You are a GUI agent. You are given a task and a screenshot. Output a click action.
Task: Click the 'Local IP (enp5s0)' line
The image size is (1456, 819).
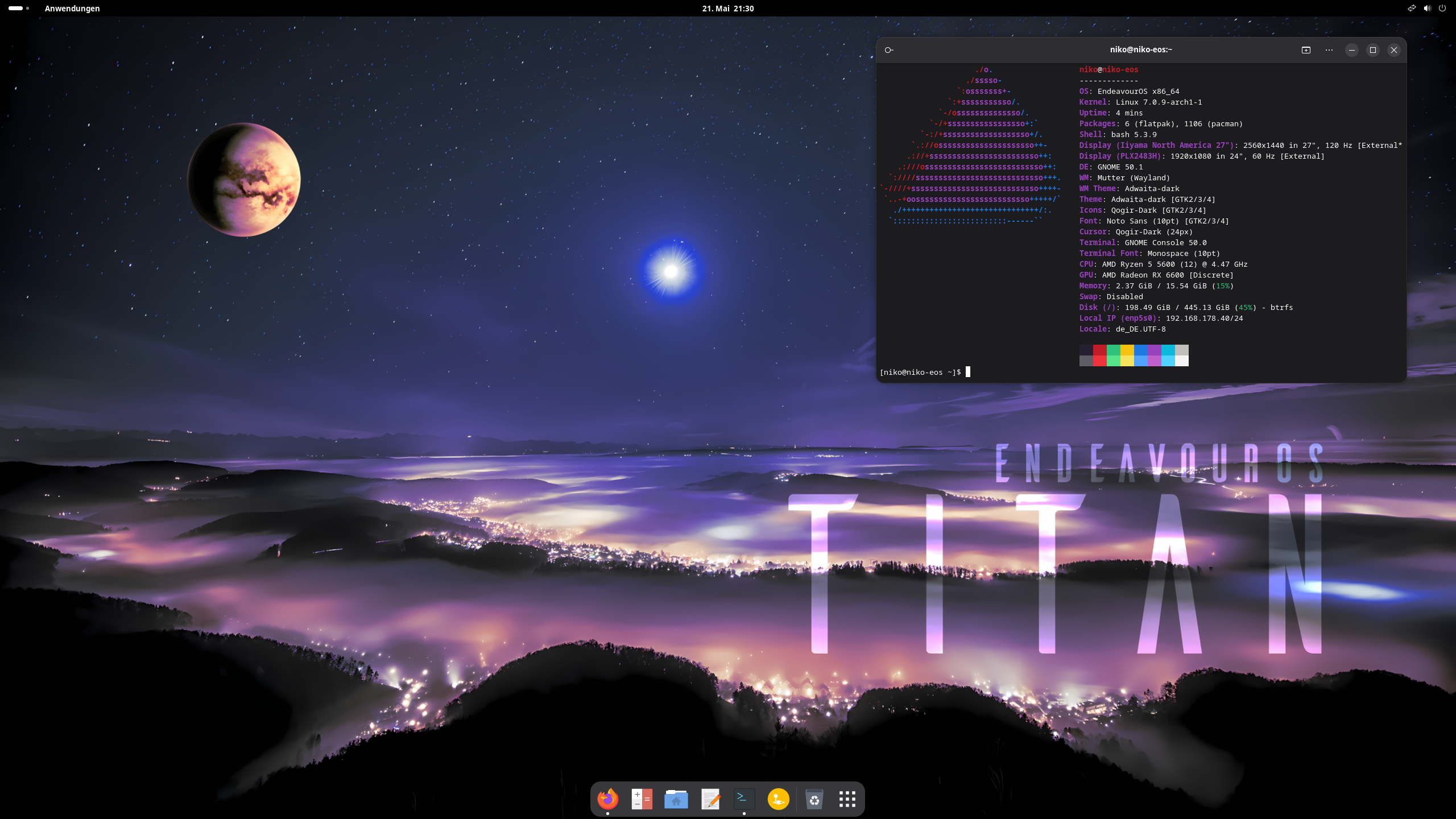(1161, 318)
